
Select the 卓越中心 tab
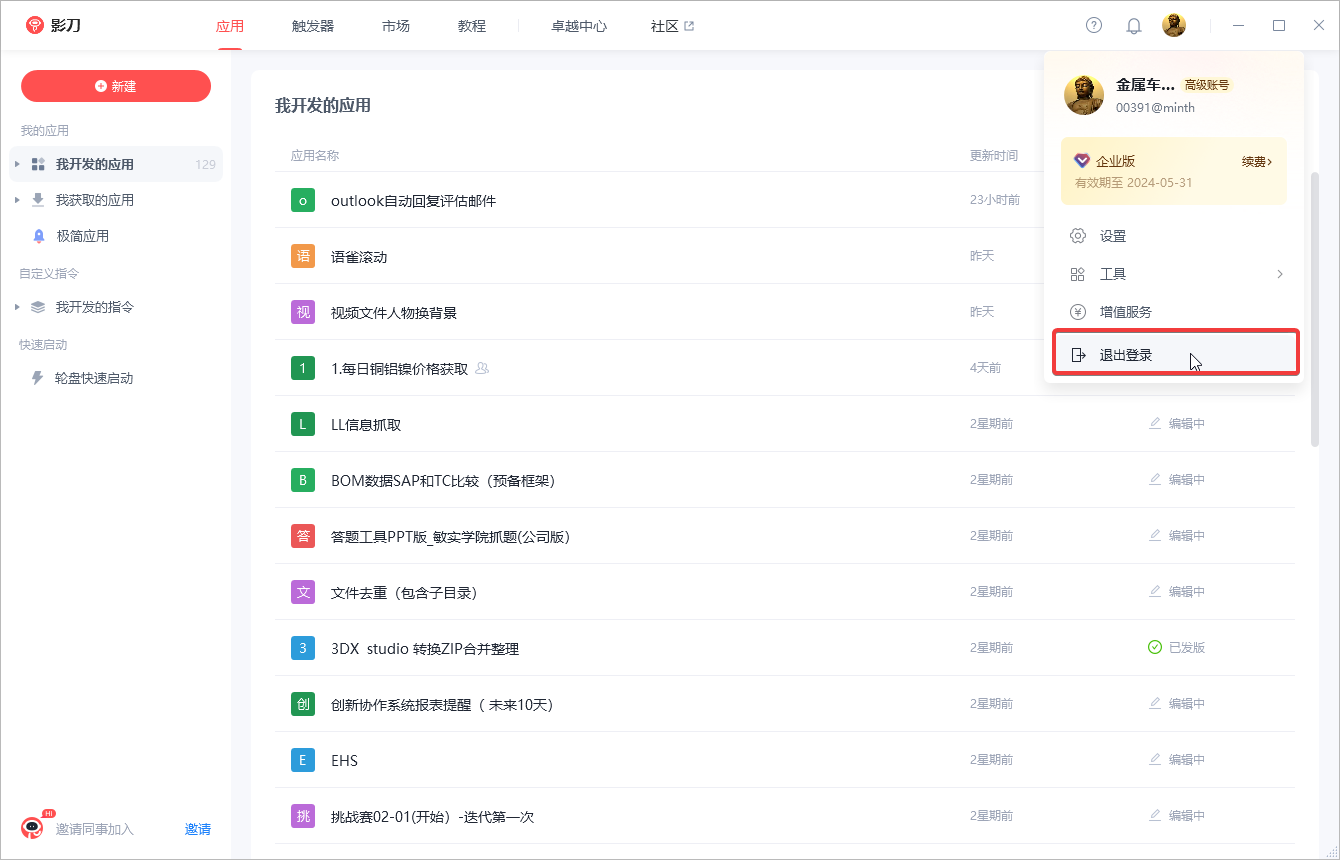(x=579, y=26)
